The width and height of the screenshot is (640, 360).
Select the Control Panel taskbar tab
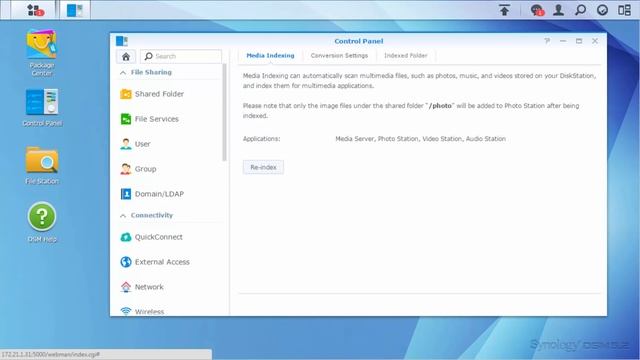point(74,10)
